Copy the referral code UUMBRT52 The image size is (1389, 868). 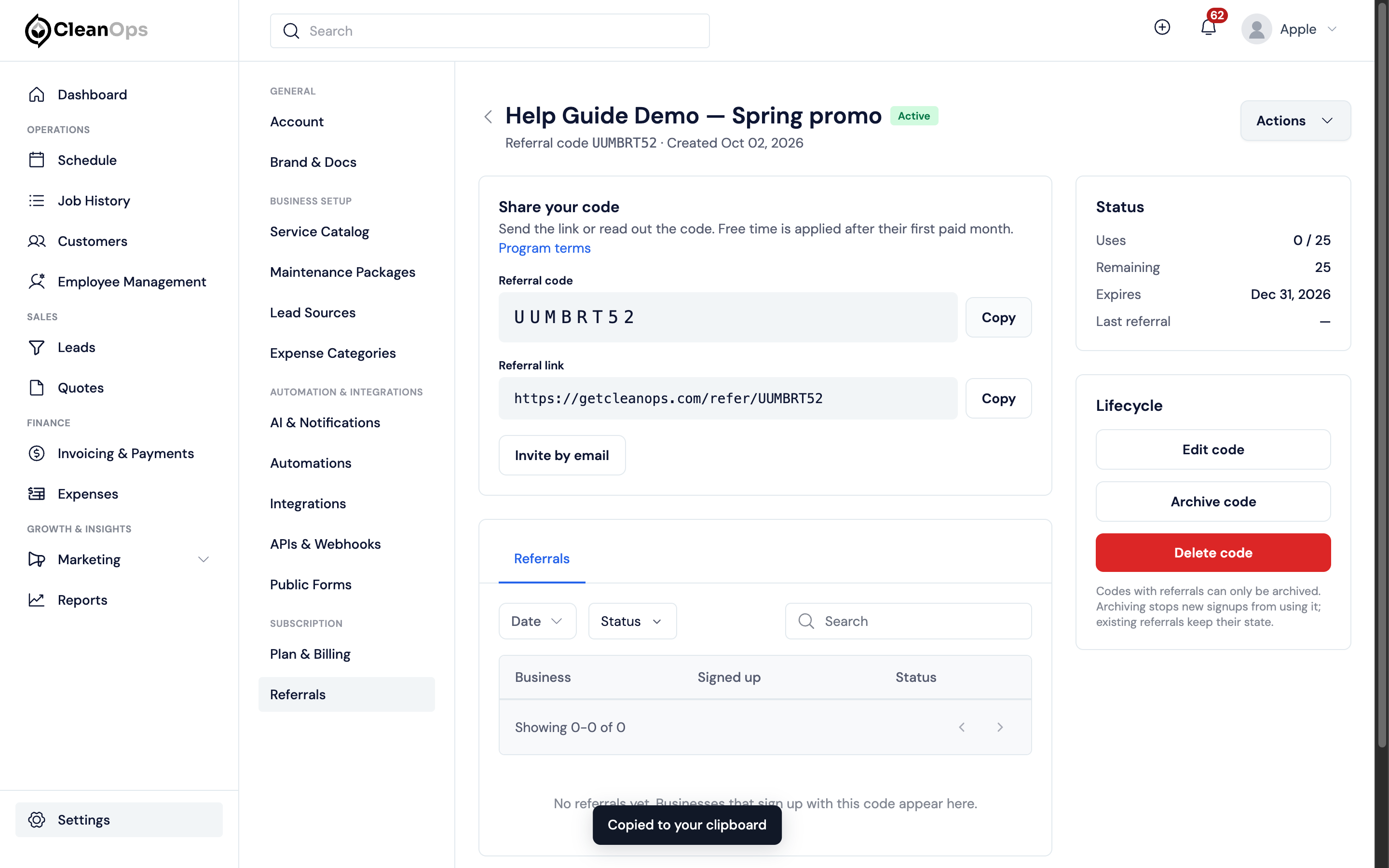click(x=998, y=317)
